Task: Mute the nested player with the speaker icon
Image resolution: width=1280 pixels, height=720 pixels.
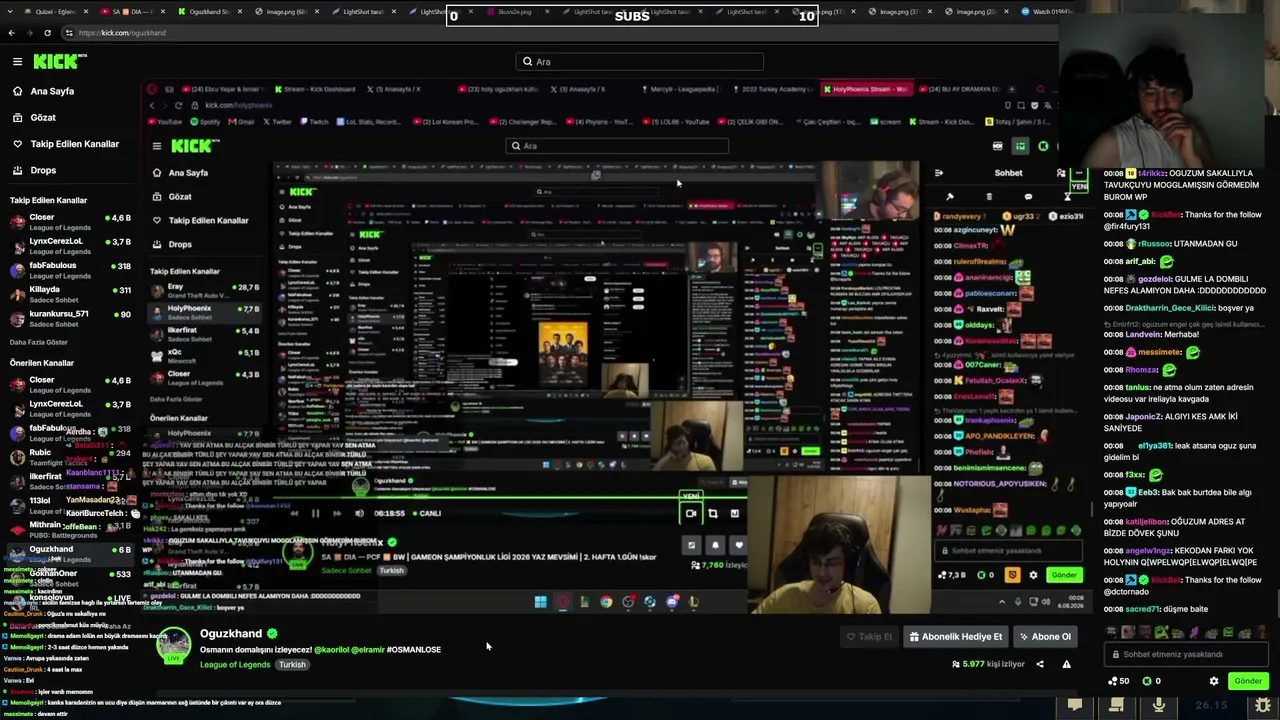Action: [x=359, y=514]
